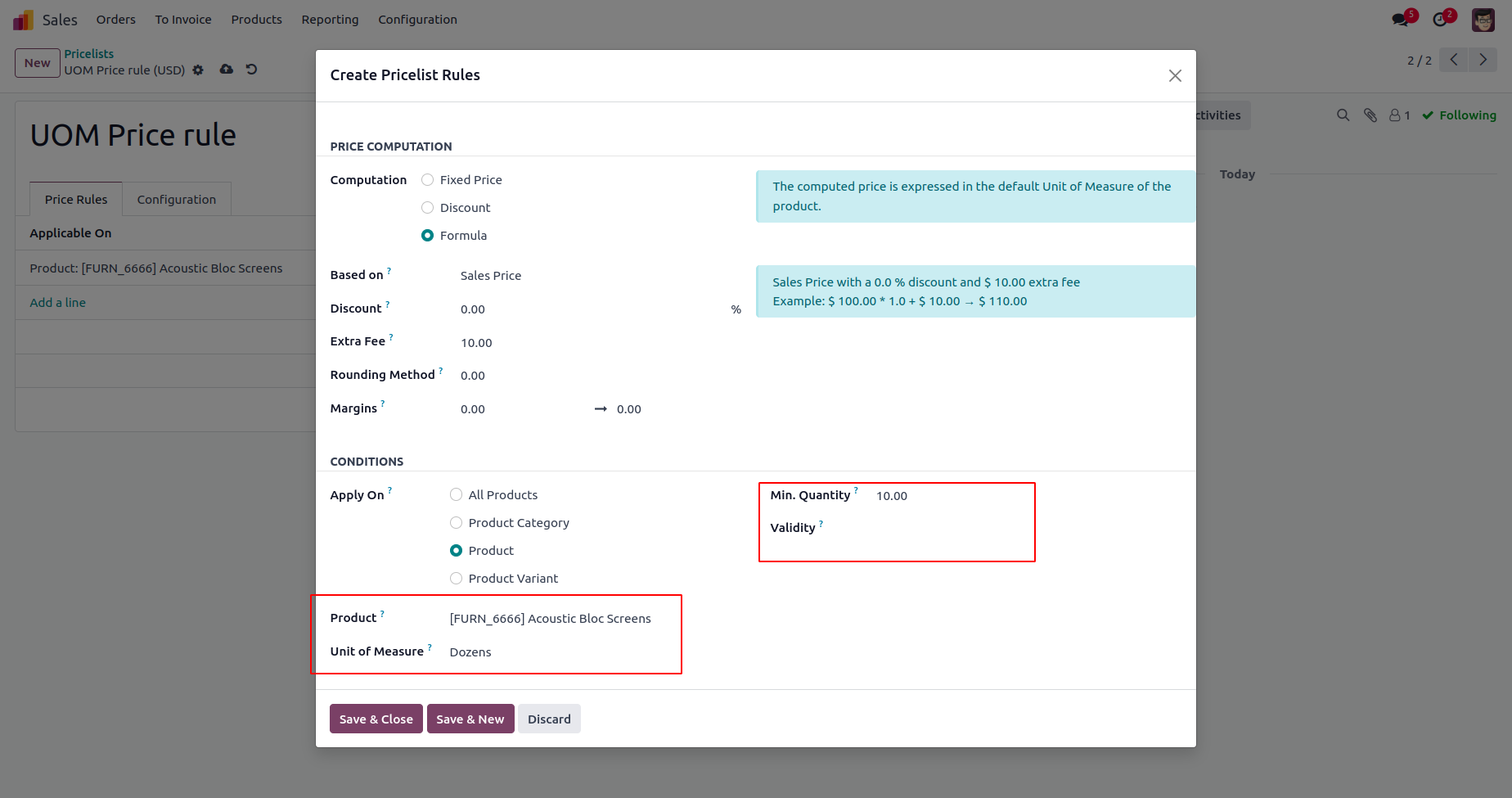Open the Based on Sales Price dropdown
The width and height of the screenshot is (1512, 798).
601,276
